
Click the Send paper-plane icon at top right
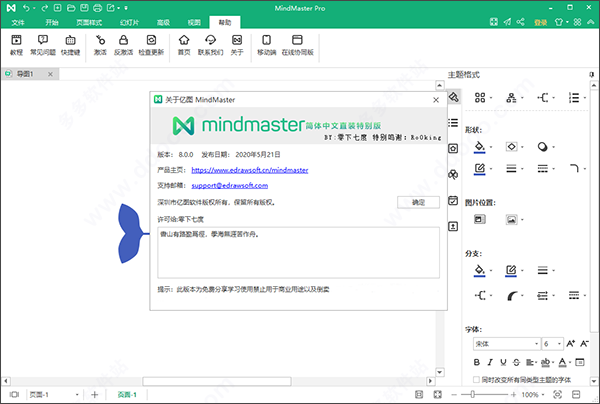(507, 22)
